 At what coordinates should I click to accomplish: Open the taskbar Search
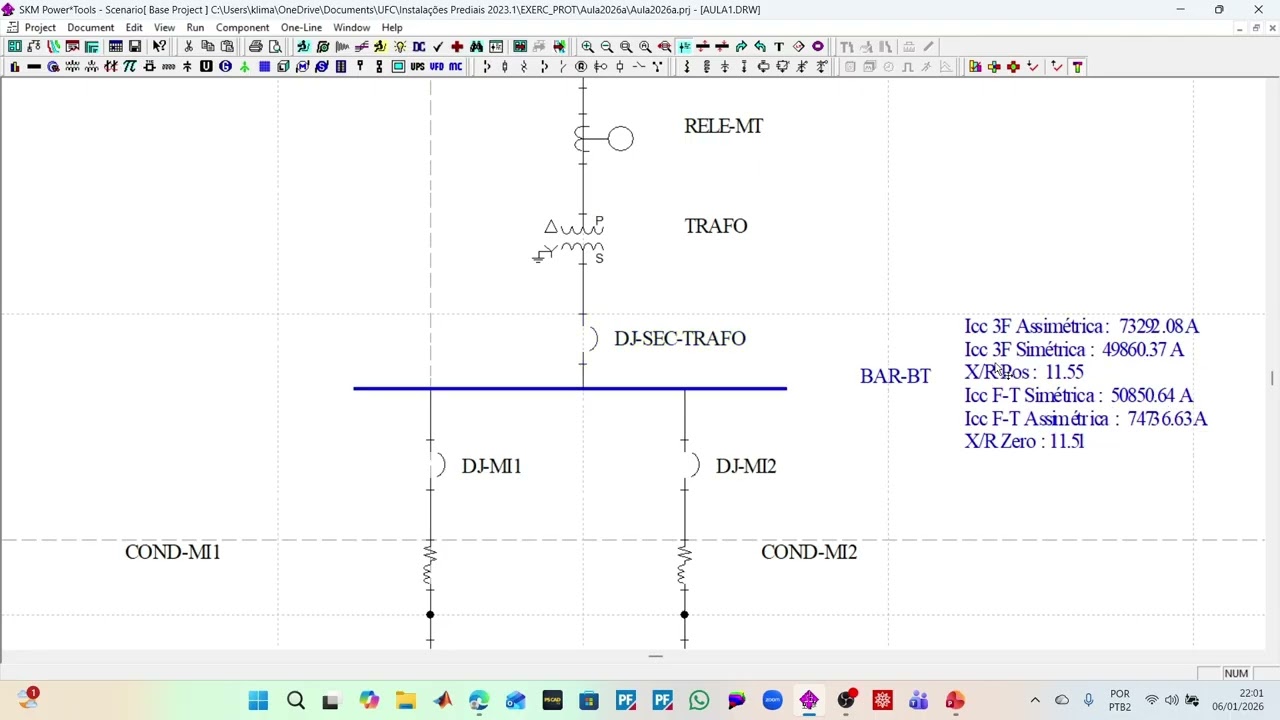pyautogui.click(x=295, y=701)
